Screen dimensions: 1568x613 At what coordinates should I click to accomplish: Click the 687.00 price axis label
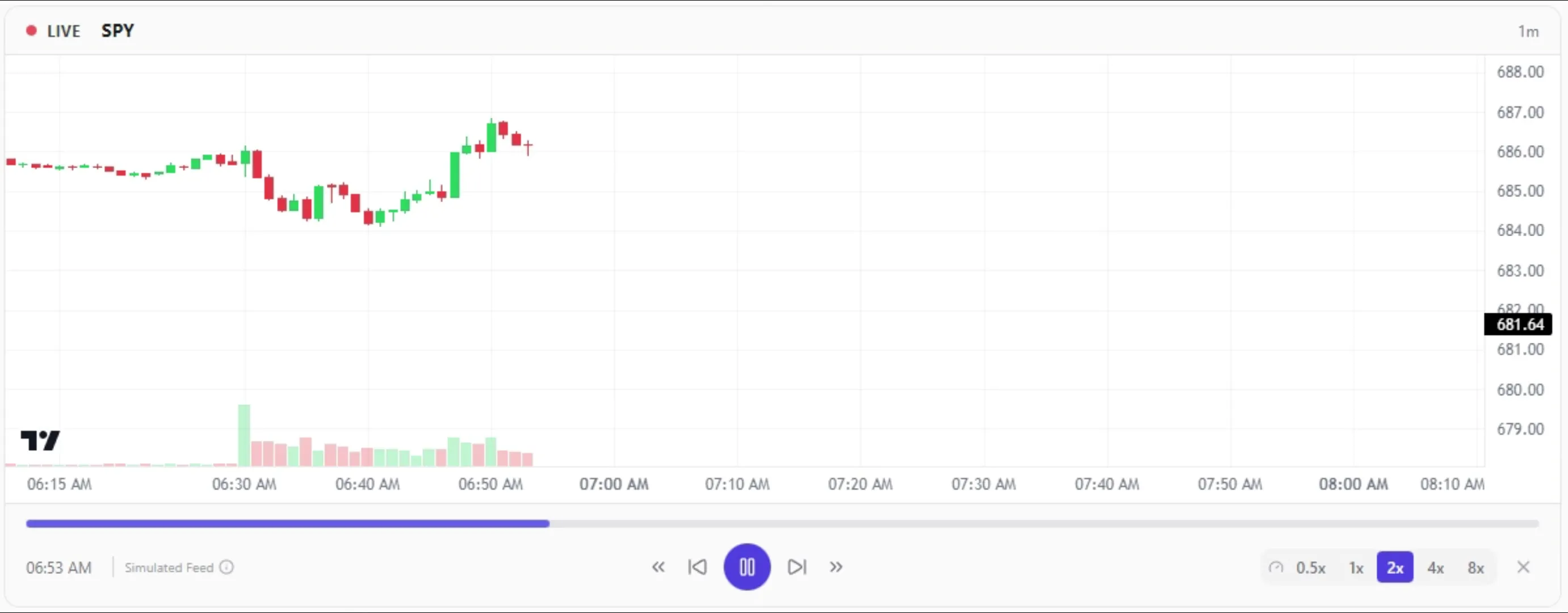[x=1520, y=112]
